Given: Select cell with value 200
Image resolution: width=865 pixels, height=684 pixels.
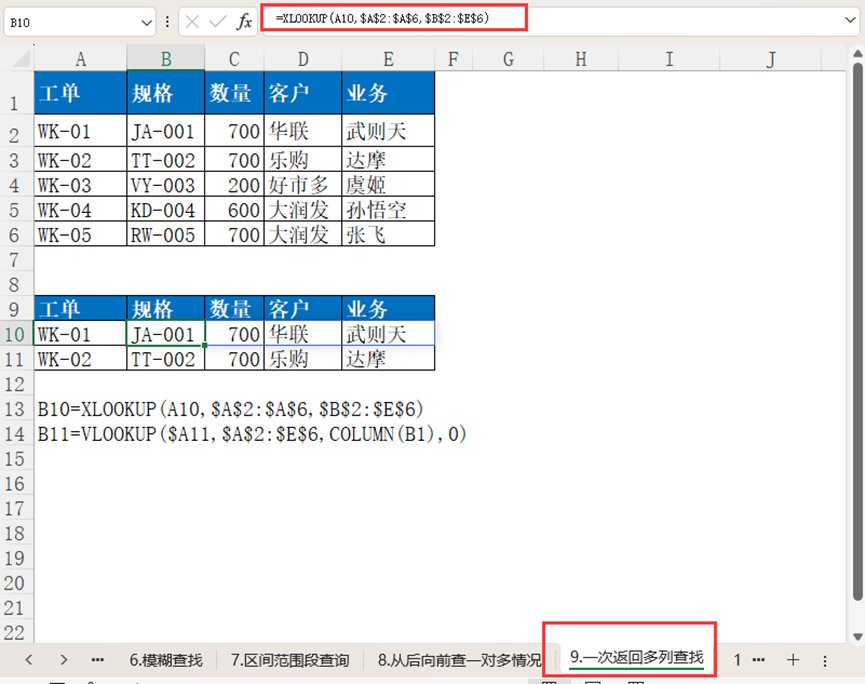Looking at the screenshot, I should (234, 185).
